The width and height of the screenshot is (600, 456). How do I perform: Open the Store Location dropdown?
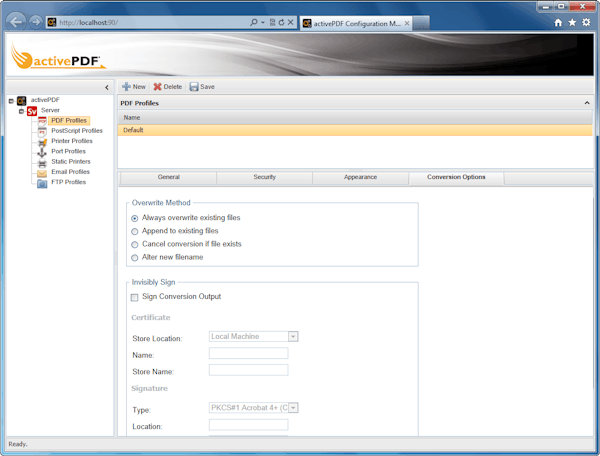point(293,337)
